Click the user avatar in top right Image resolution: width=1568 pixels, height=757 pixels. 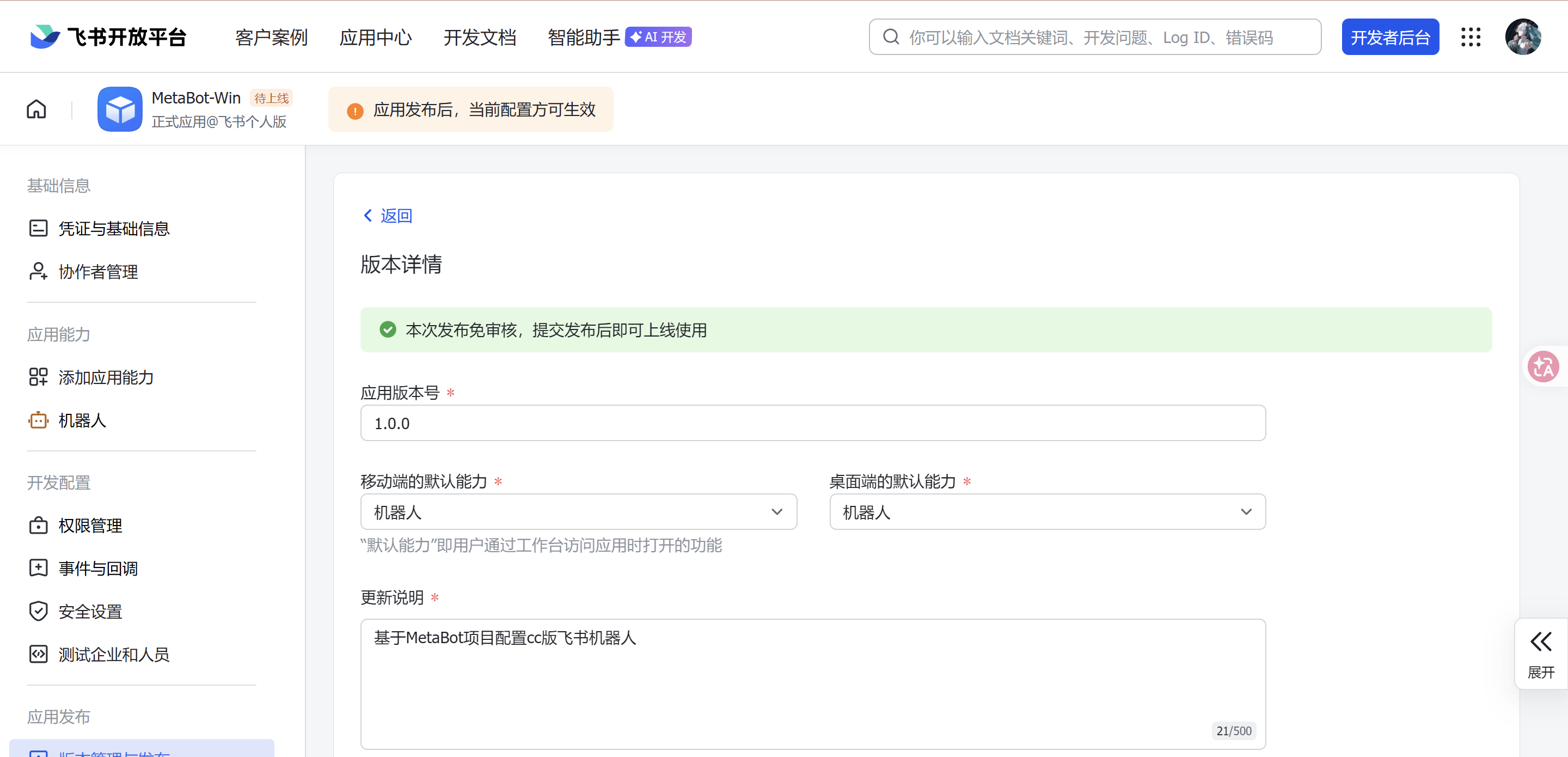(1522, 37)
